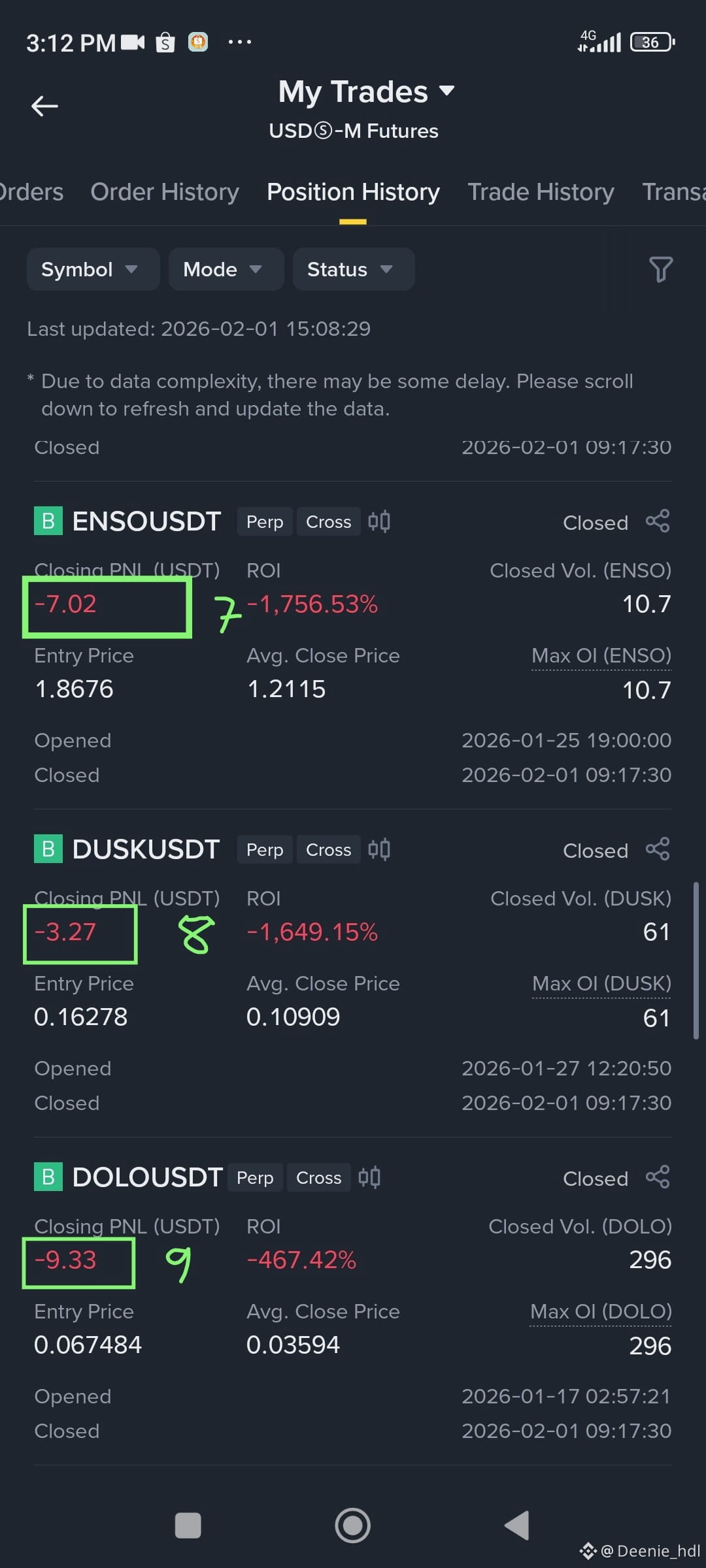Expand the Symbol filter dropdown
This screenshot has width=706, height=1568.
(93, 269)
